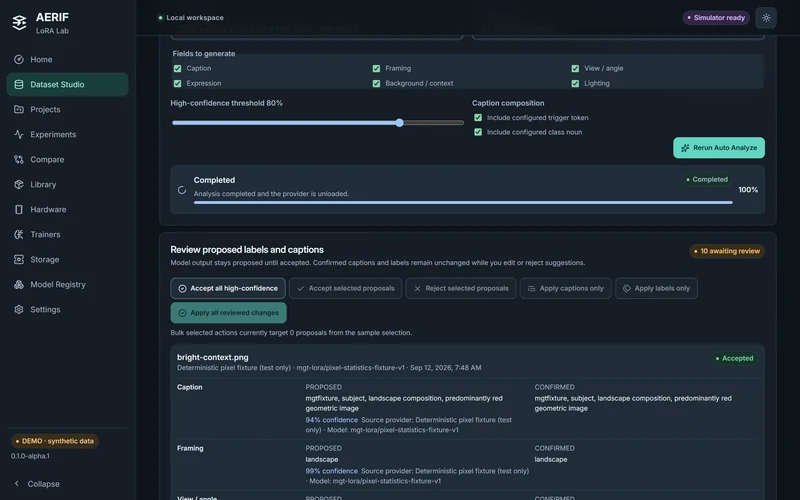Open Hardware in the sidebar
Screen dimensions: 800x500
coord(67,210)
